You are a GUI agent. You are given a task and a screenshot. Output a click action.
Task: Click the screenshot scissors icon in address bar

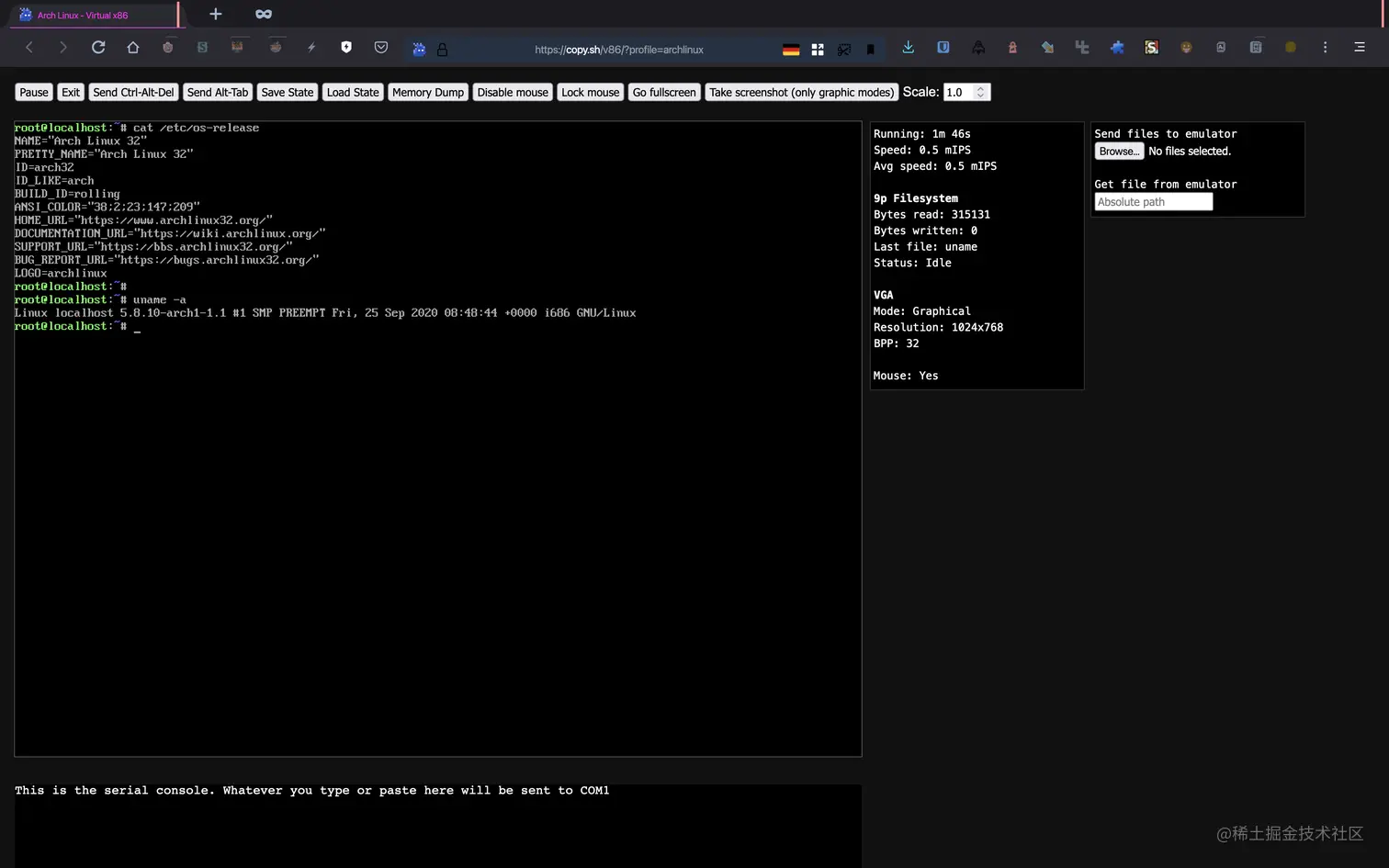tap(844, 50)
